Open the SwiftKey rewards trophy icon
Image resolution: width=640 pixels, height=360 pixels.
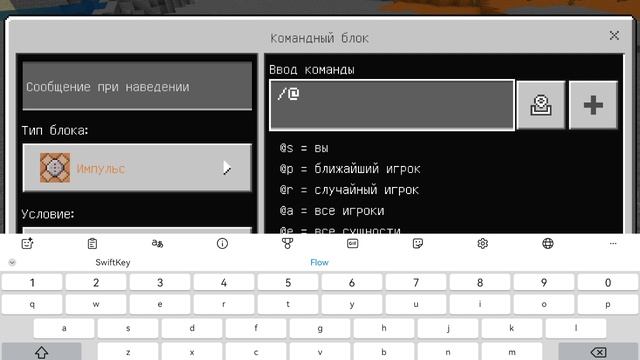pos(287,244)
